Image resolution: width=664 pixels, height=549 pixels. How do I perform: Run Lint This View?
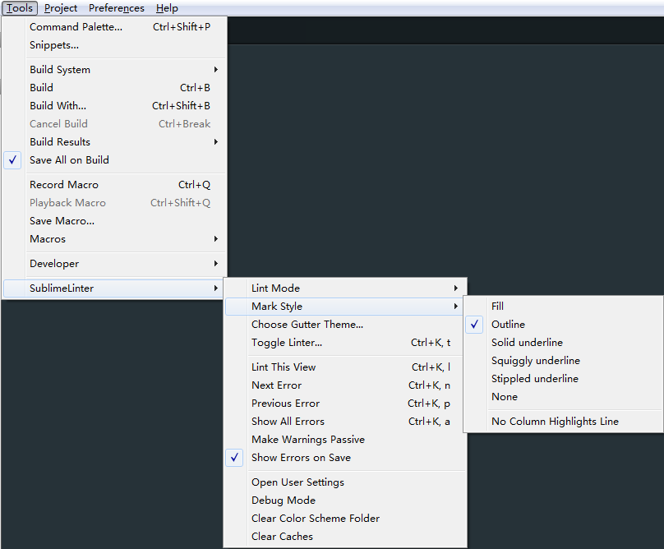[x=345, y=367]
